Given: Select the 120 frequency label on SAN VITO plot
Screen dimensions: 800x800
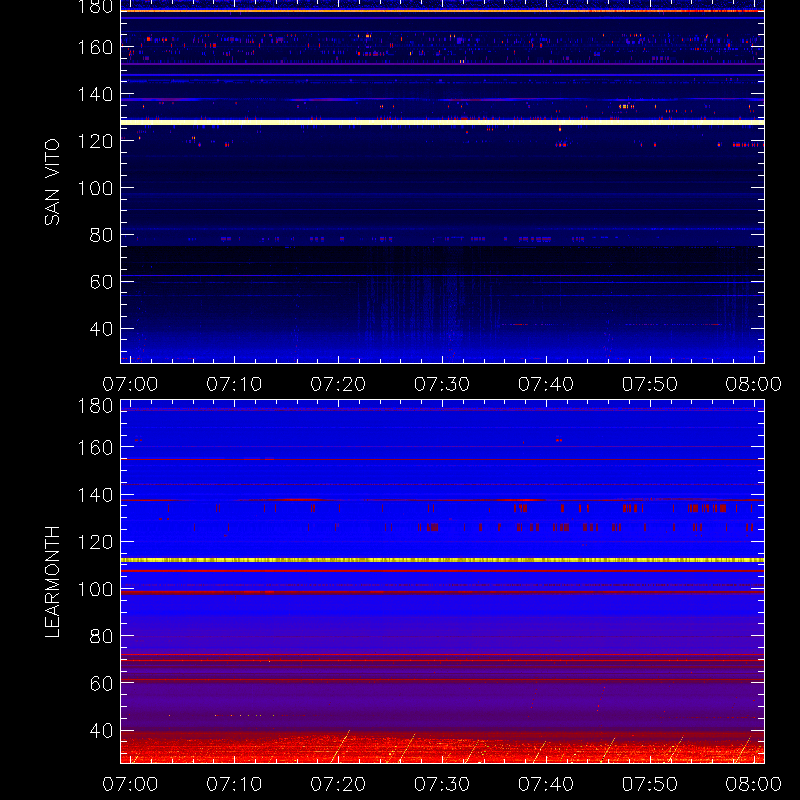Looking at the screenshot, I should [x=95, y=141].
